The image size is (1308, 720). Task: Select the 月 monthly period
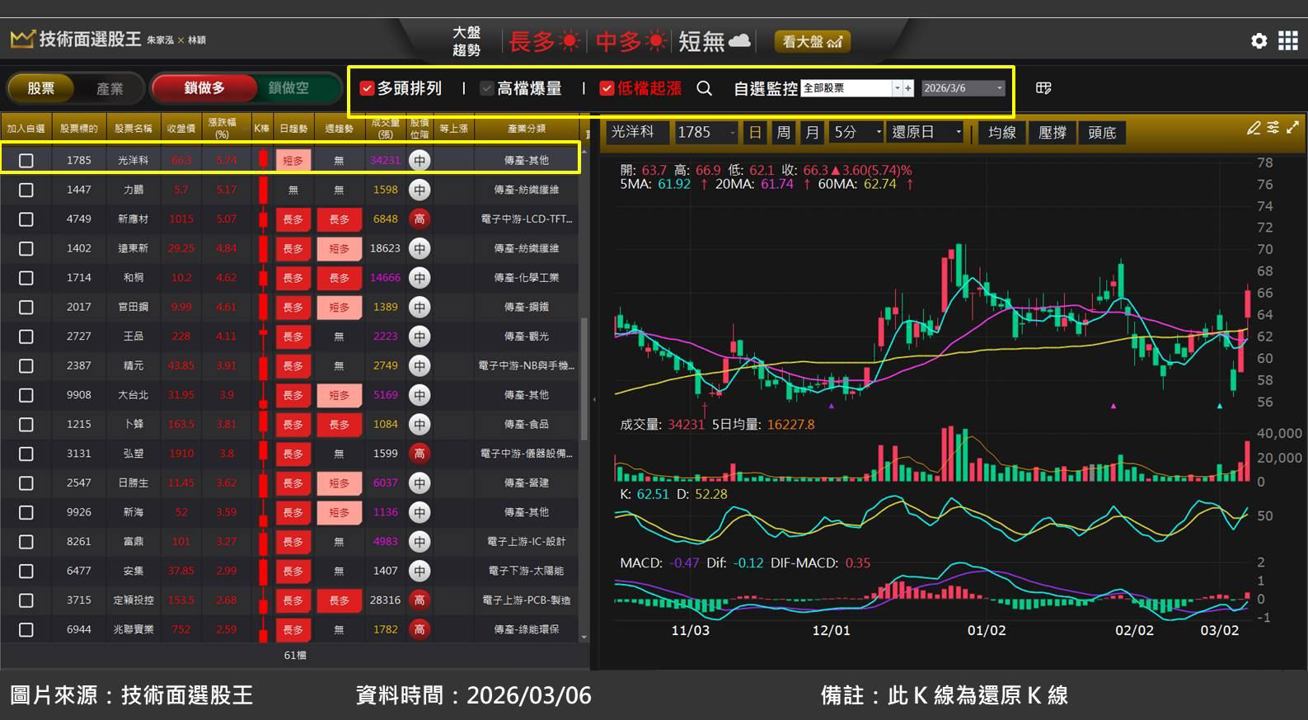[x=812, y=132]
